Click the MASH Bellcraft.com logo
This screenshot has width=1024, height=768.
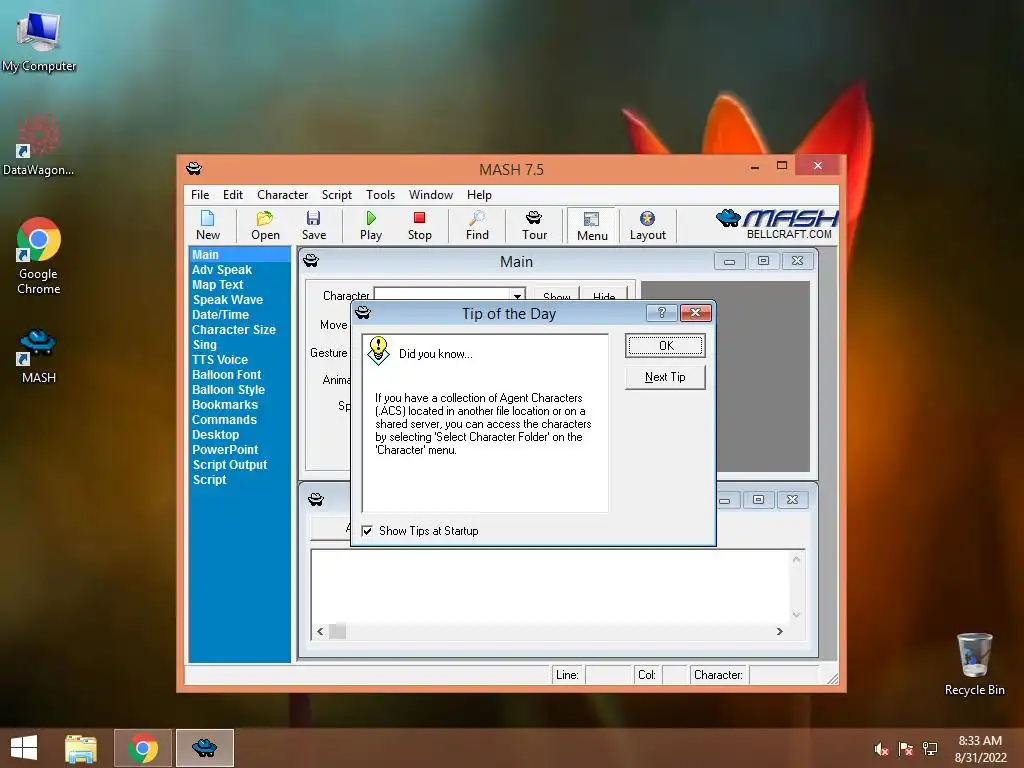click(x=776, y=224)
